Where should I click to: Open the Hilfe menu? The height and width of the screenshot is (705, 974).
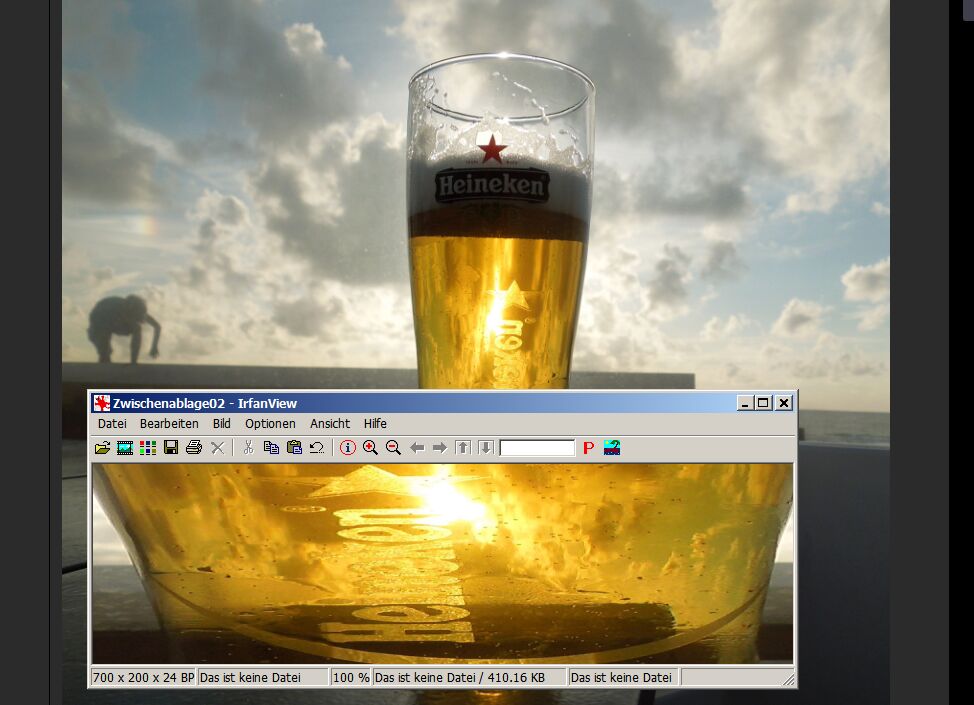375,424
